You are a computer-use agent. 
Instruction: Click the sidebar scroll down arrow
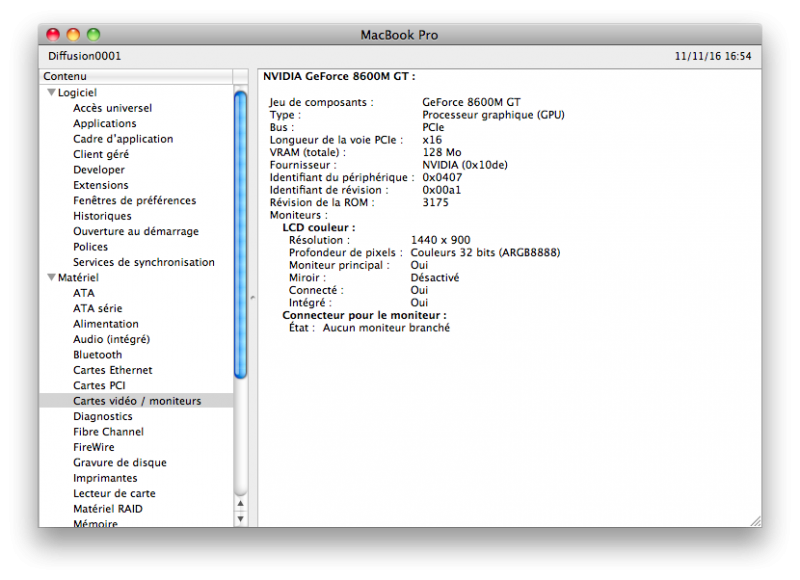pos(241,519)
